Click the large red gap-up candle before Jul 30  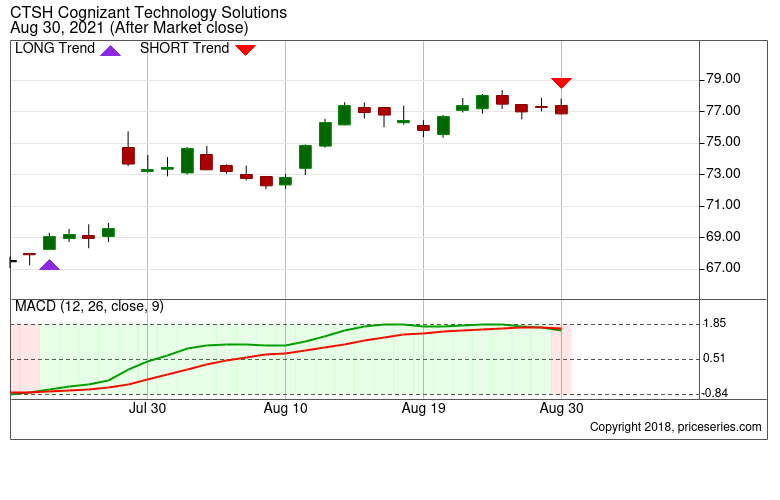tap(128, 155)
